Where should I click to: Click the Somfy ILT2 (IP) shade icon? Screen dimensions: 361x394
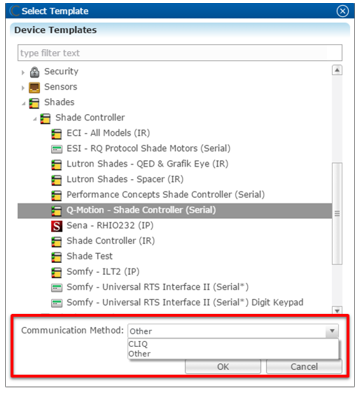click(x=57, y=272)
